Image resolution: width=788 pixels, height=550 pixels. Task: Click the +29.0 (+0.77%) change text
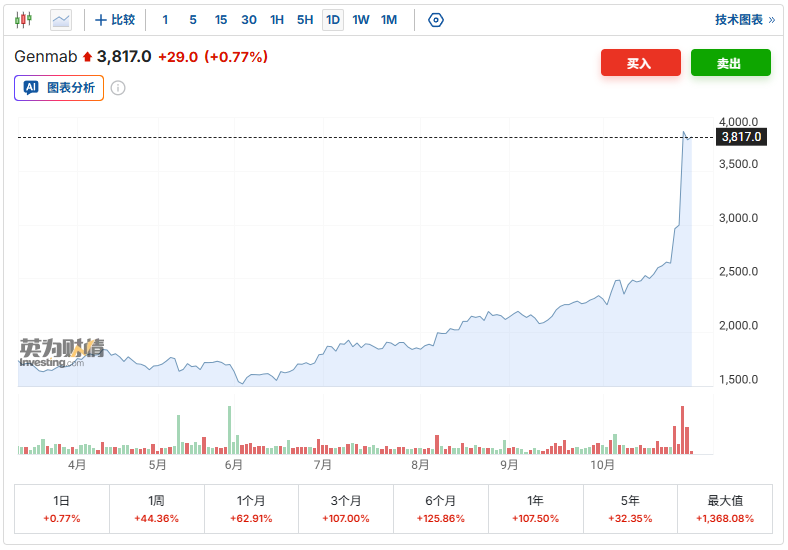point(213,57)
